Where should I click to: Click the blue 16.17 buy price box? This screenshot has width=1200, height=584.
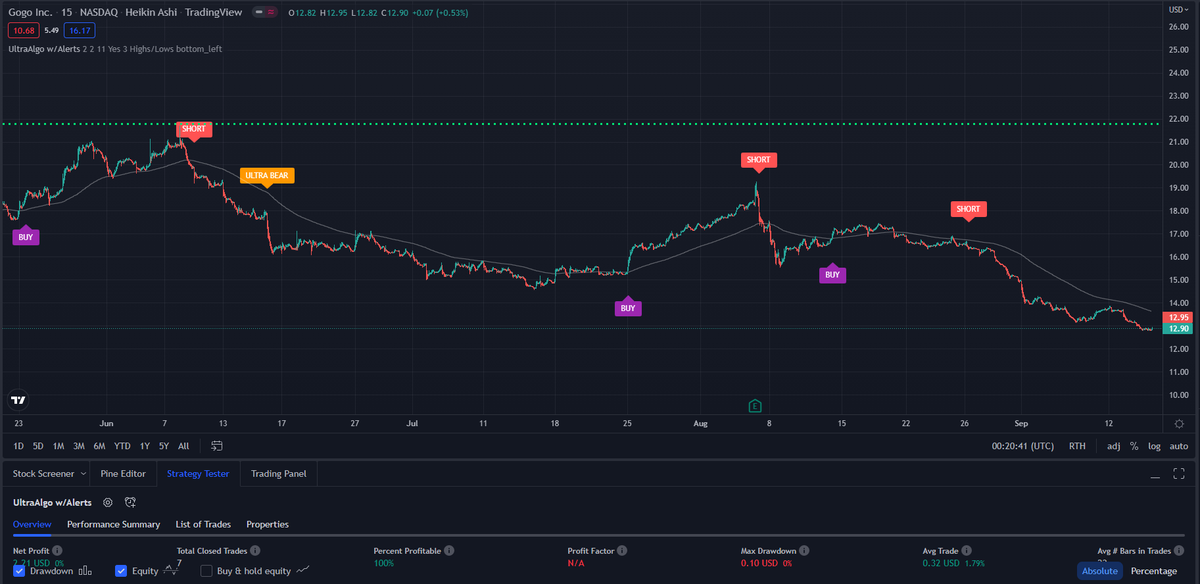(x=80, y=31)
